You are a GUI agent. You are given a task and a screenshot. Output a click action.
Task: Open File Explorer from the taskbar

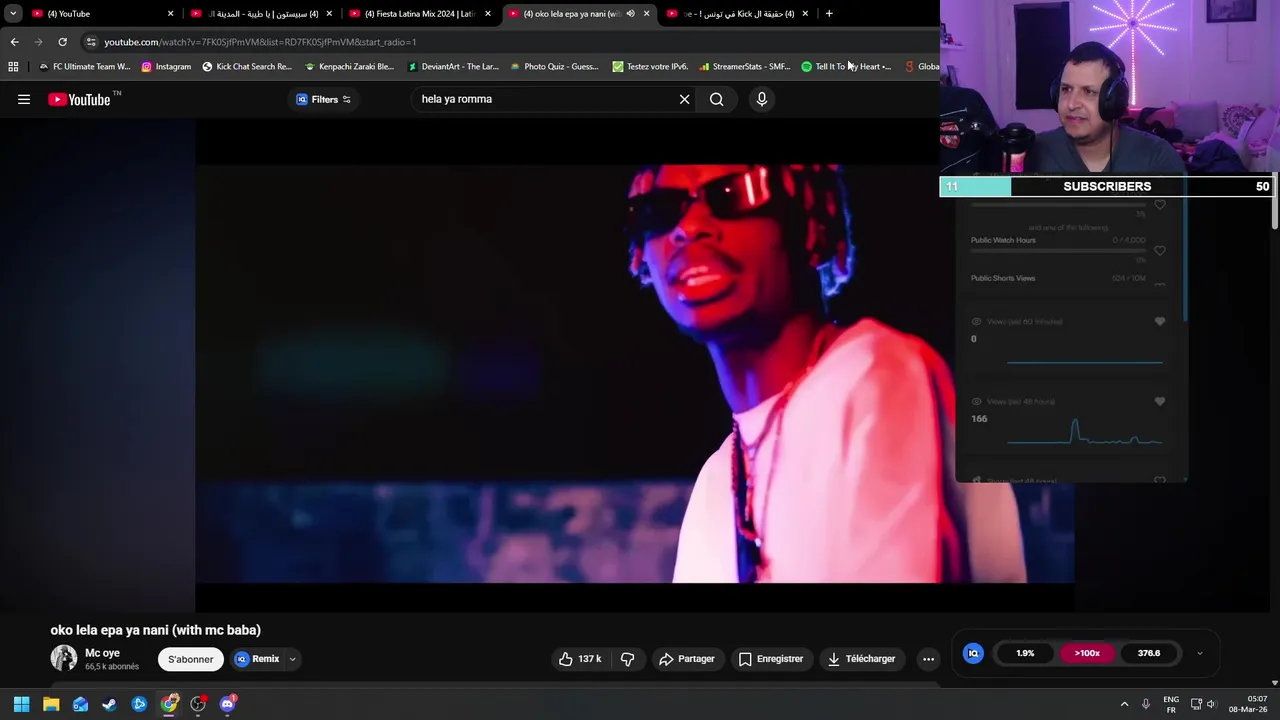click(x=51, y=704)
